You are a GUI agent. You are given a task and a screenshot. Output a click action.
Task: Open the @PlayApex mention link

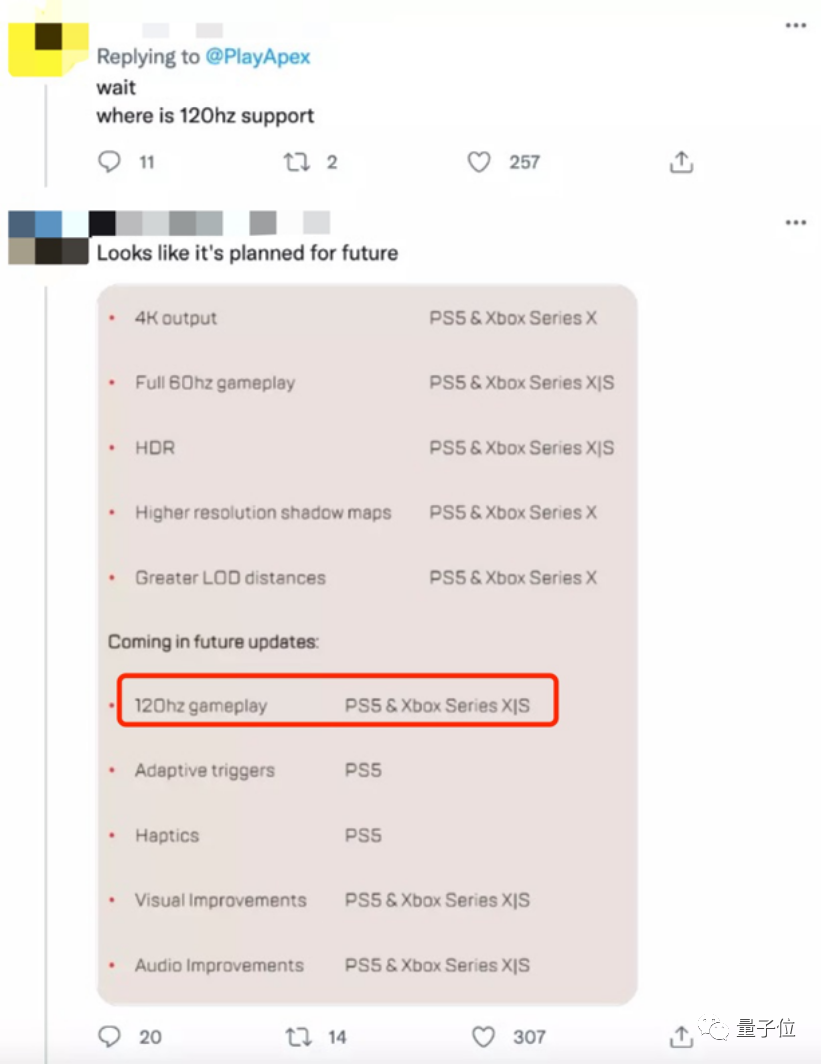(x=257, y=57)
